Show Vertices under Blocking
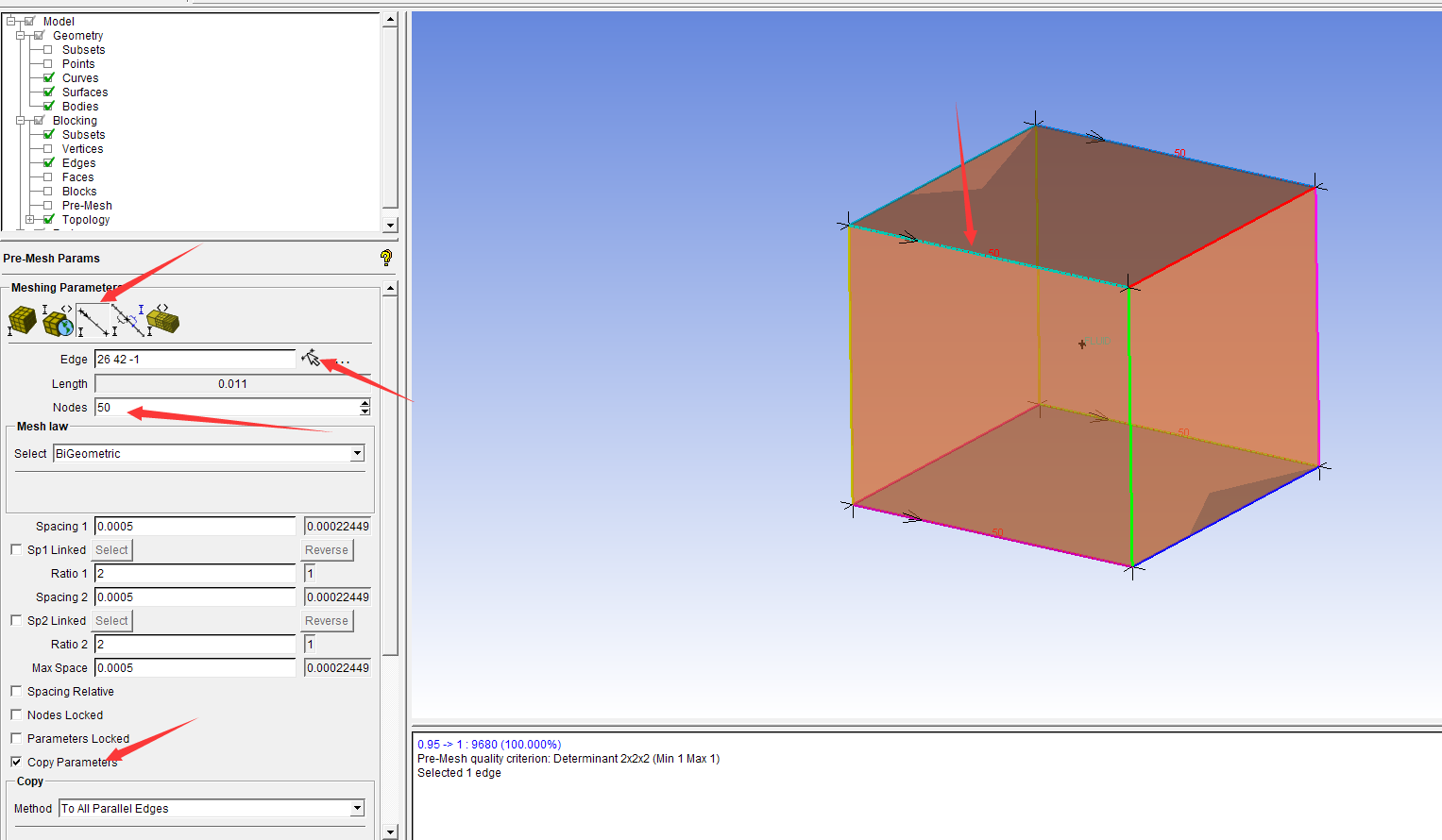Screen dimensions: 1442x840 [x=48, y=149]
